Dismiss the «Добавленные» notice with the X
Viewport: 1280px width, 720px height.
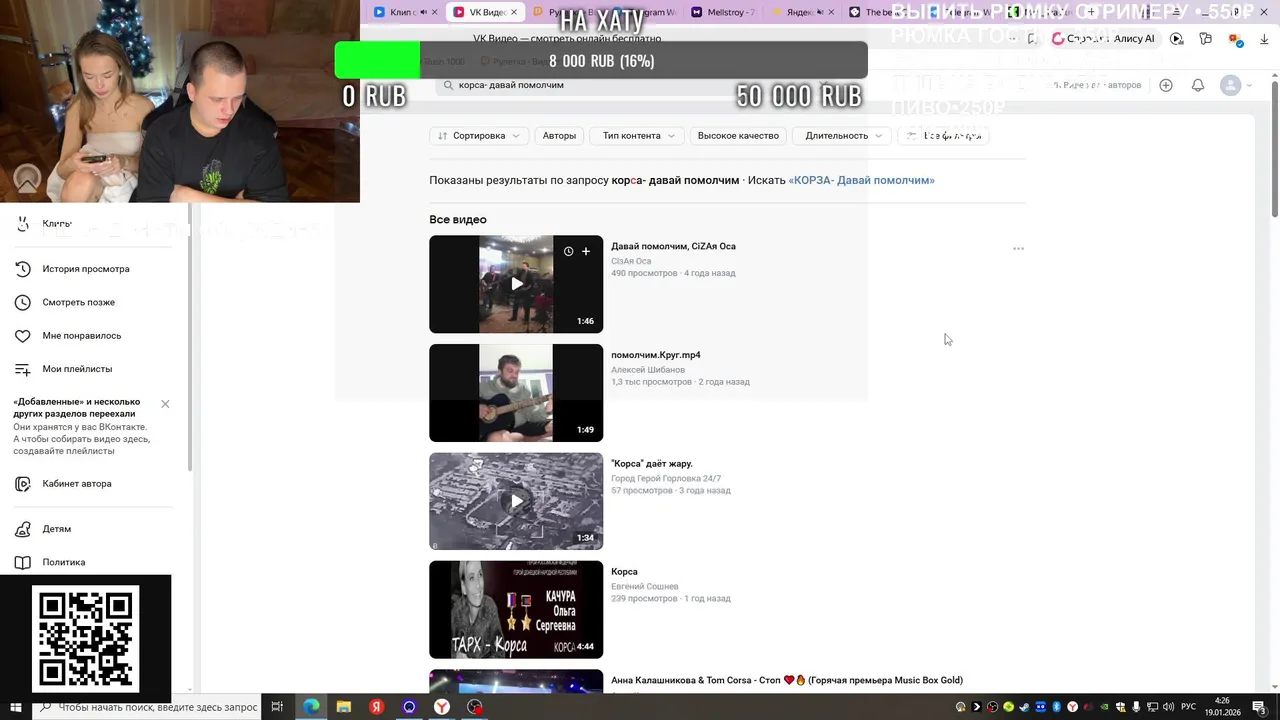pyautogui.click(x=165, y=404)
